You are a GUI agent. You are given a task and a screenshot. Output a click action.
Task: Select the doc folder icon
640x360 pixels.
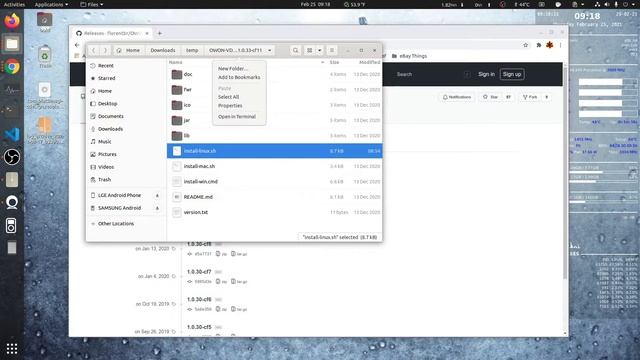177,74
